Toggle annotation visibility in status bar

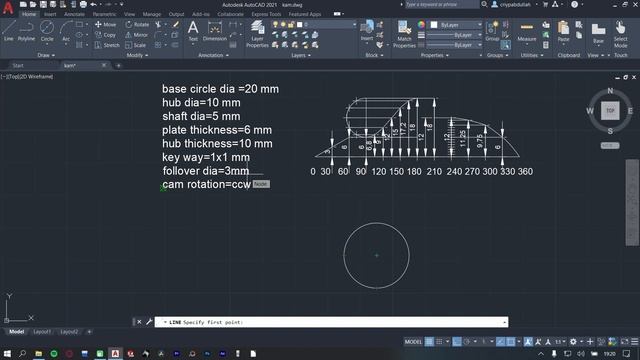point(528,342)
